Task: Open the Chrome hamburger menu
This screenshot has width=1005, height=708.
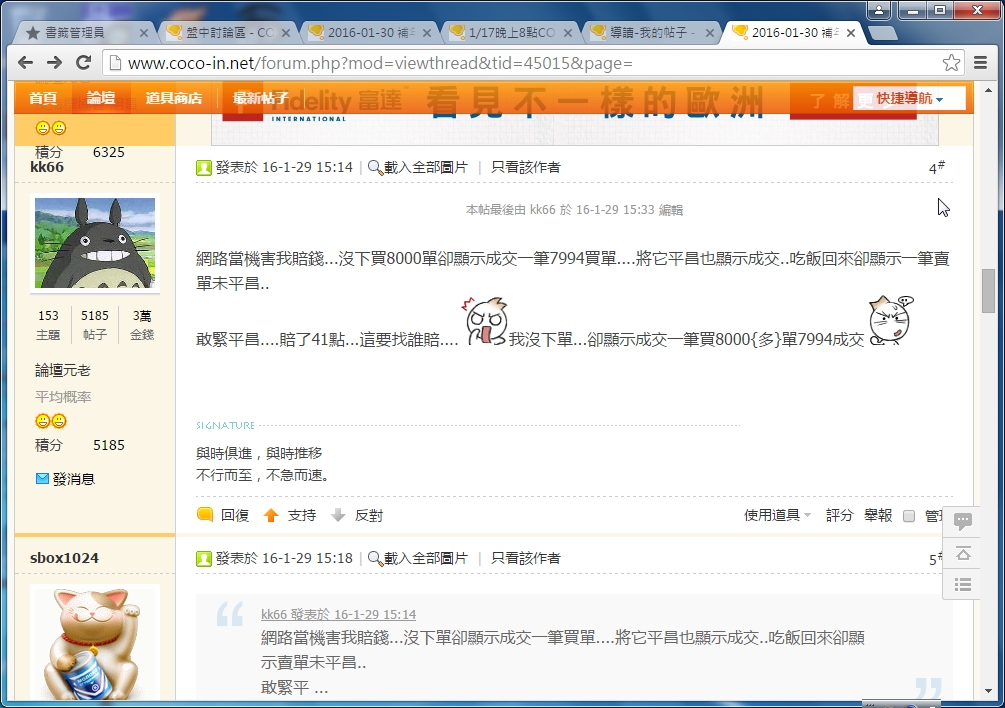Action: 980,63
